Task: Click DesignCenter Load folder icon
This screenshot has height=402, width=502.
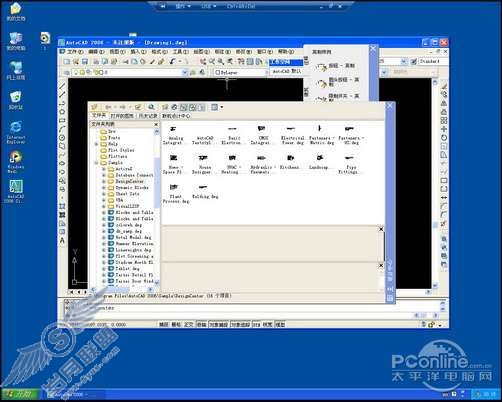Action: click(x=95, y=107)
